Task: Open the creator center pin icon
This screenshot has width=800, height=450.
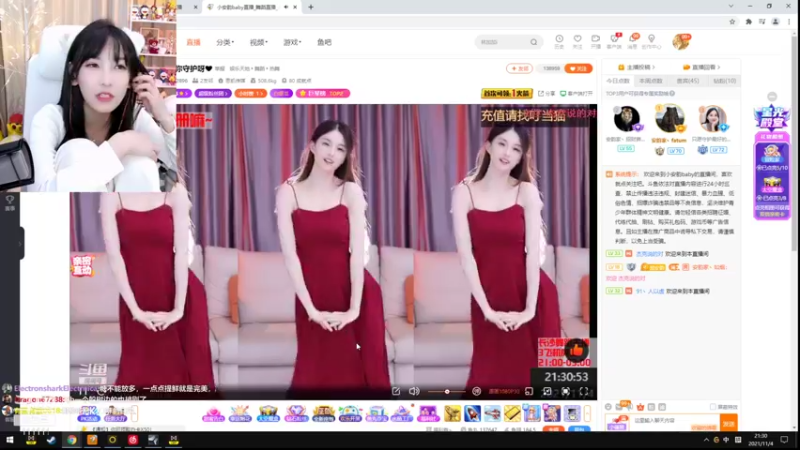Action: (651, 39)
